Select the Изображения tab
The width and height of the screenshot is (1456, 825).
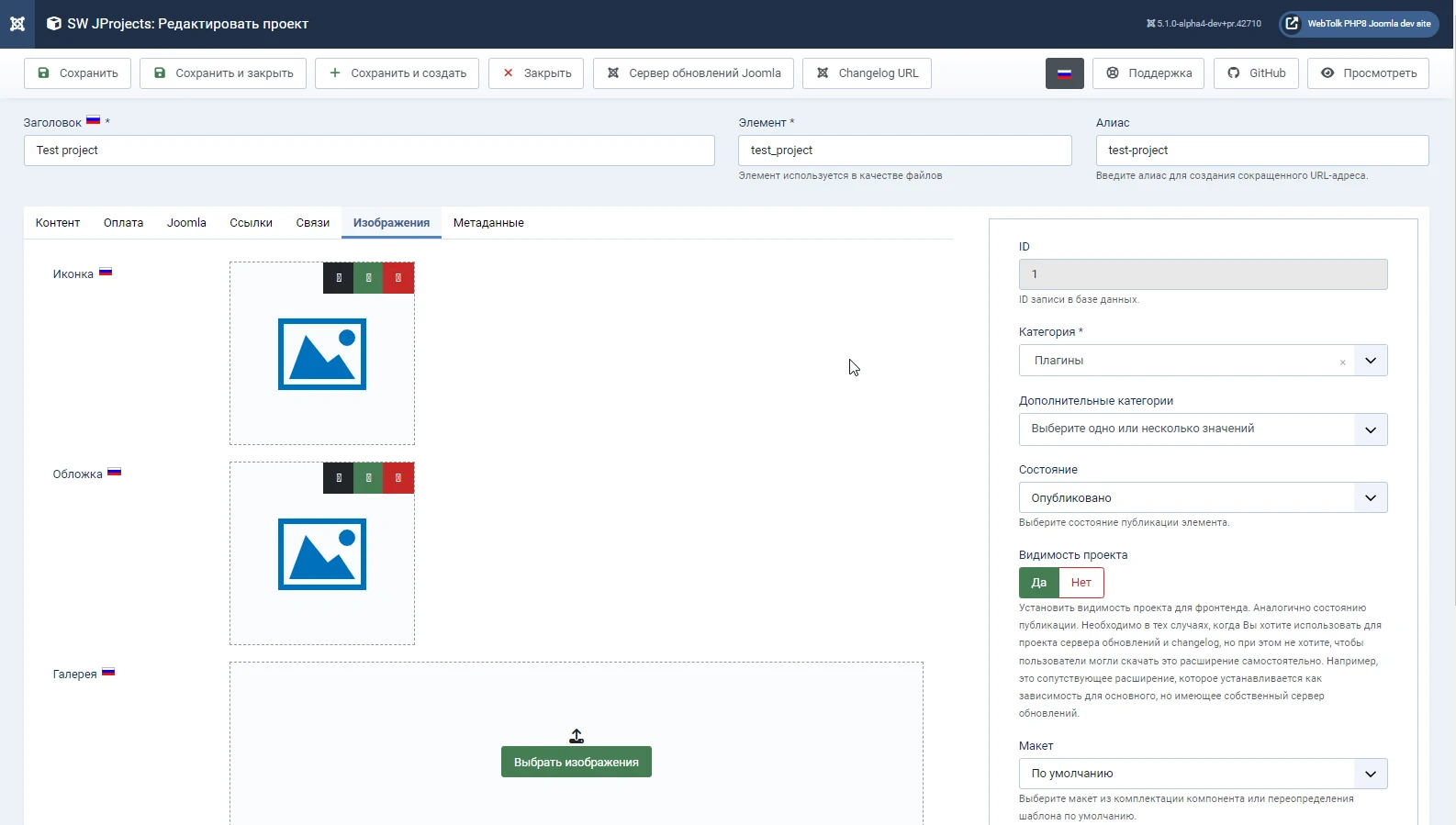[x=391, y=223]
